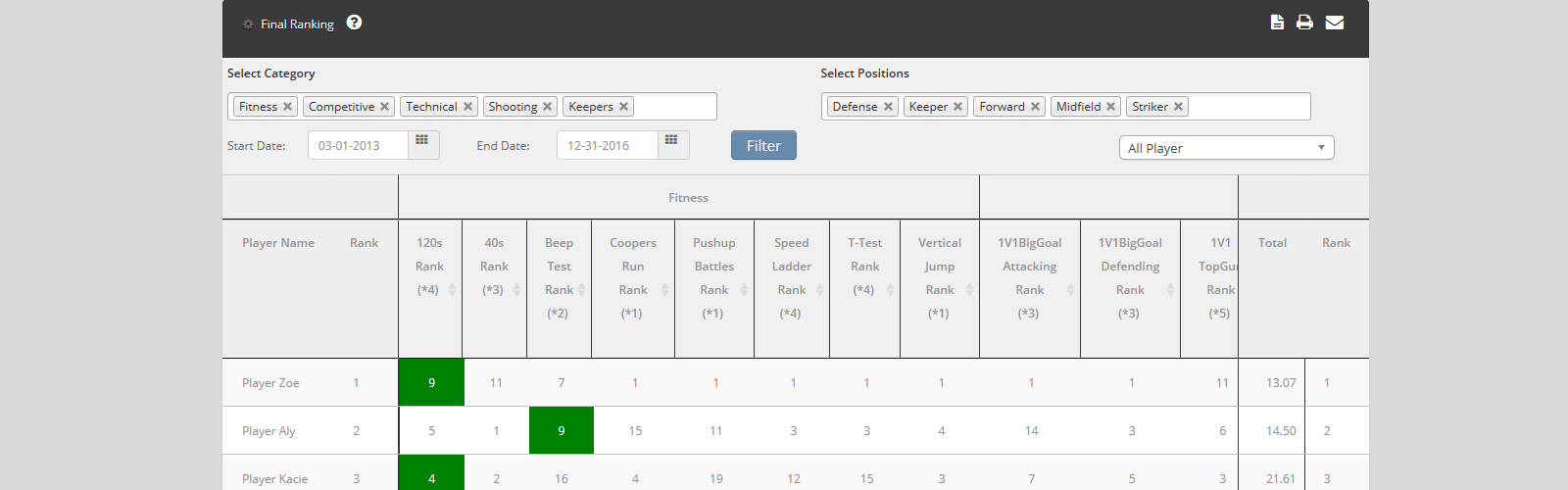
Task: Select Player Zoe in the table
Action: tap(270, 383)
